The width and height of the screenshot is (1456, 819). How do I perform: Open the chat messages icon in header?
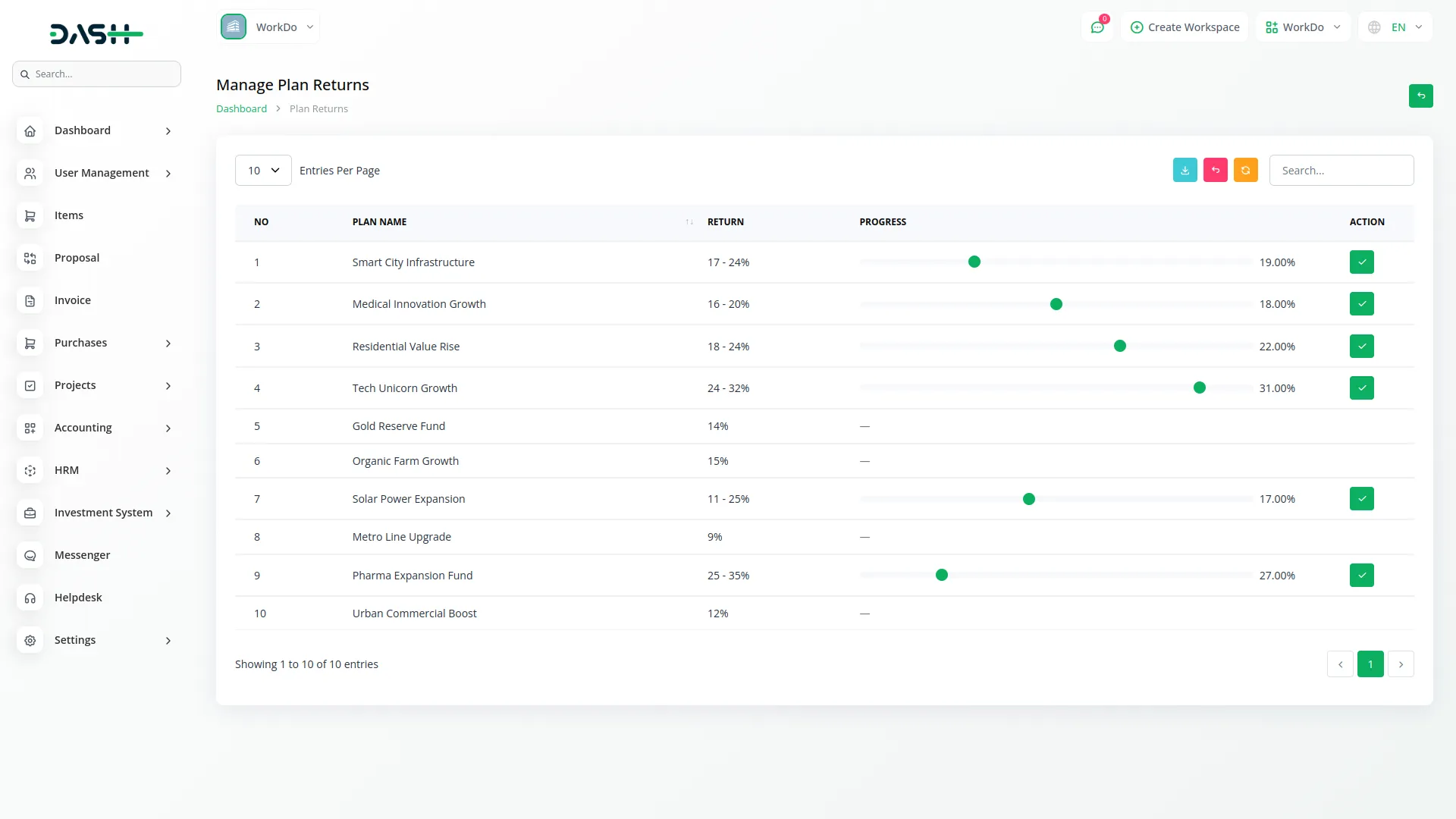click(1097, 27)
